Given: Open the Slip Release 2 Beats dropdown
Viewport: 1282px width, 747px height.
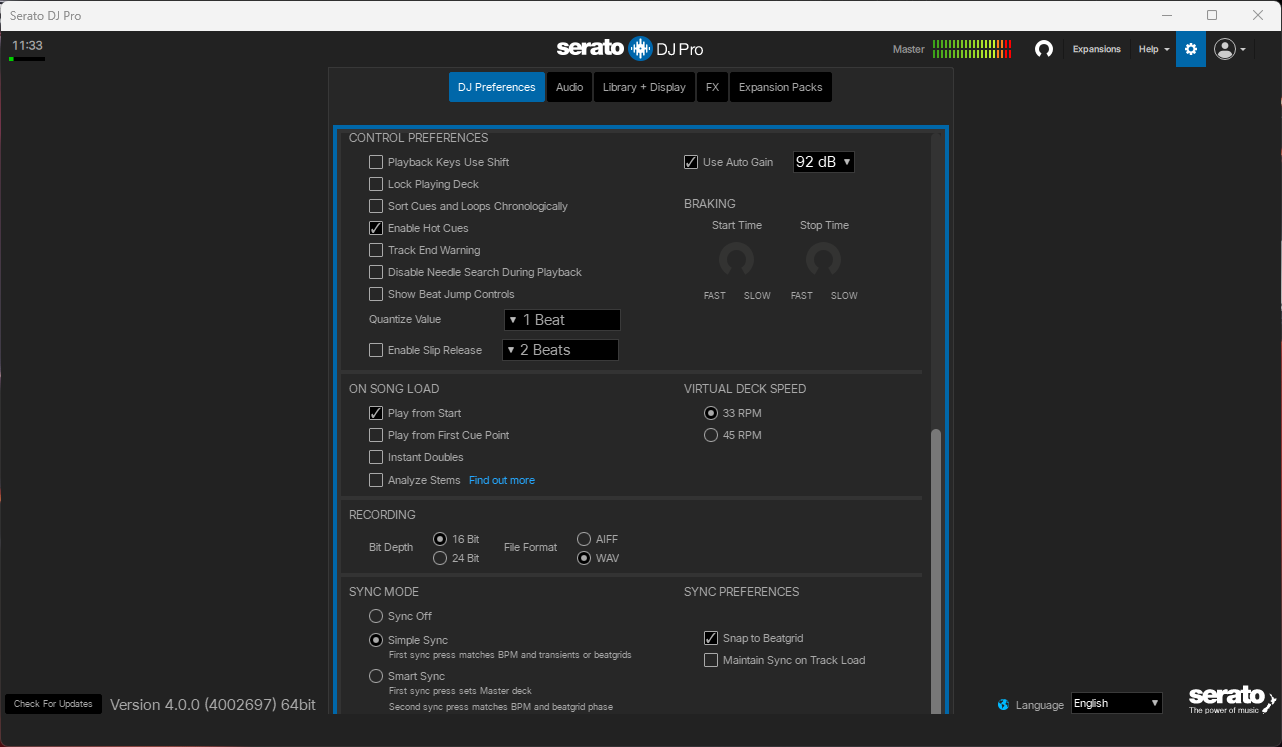Looking at the screenshot, I should 560,350.
